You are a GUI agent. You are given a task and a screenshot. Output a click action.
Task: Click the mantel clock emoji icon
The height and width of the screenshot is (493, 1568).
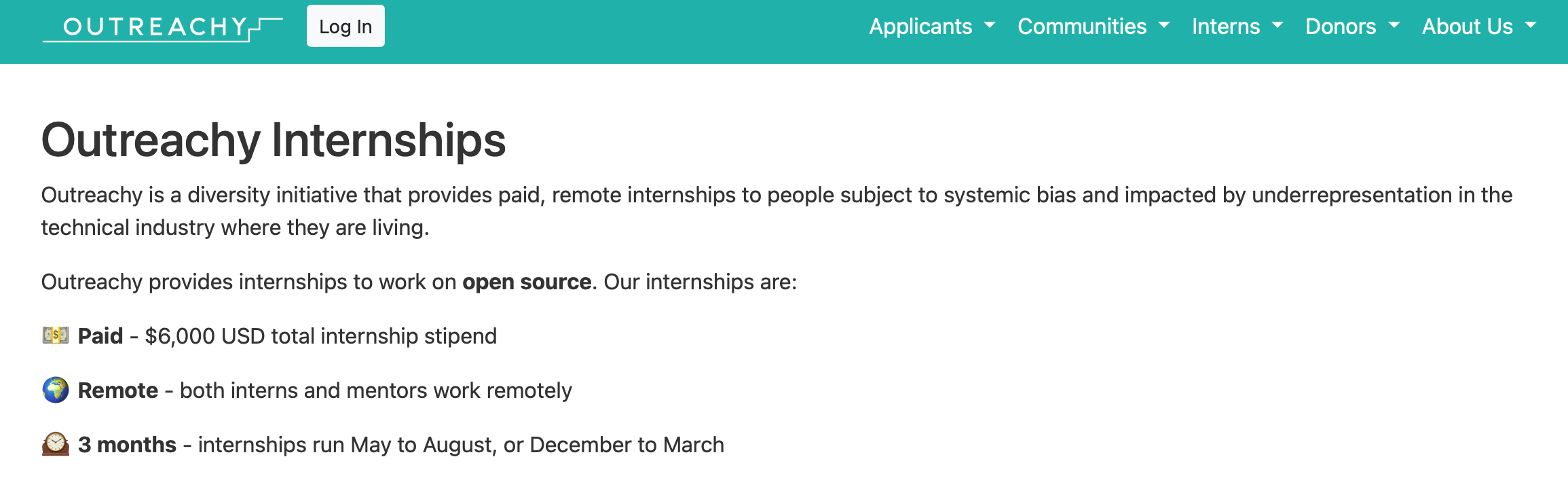[x=56, y=444]
